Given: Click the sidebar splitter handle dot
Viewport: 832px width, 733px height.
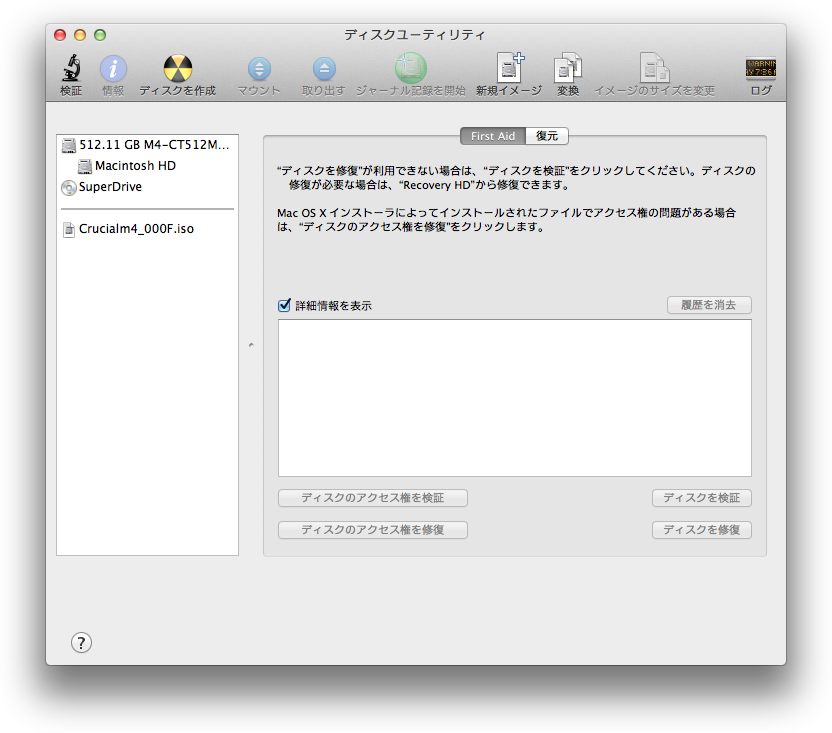Looking at the screenshot, I should [251, 346].
